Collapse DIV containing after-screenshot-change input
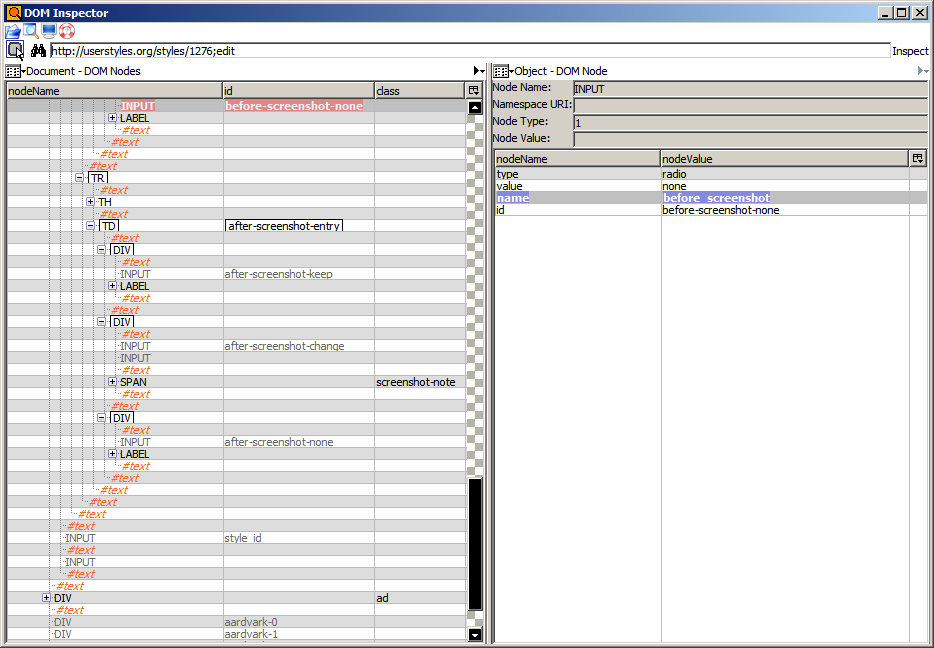This screenshot has width=934, height=648. 101,322
